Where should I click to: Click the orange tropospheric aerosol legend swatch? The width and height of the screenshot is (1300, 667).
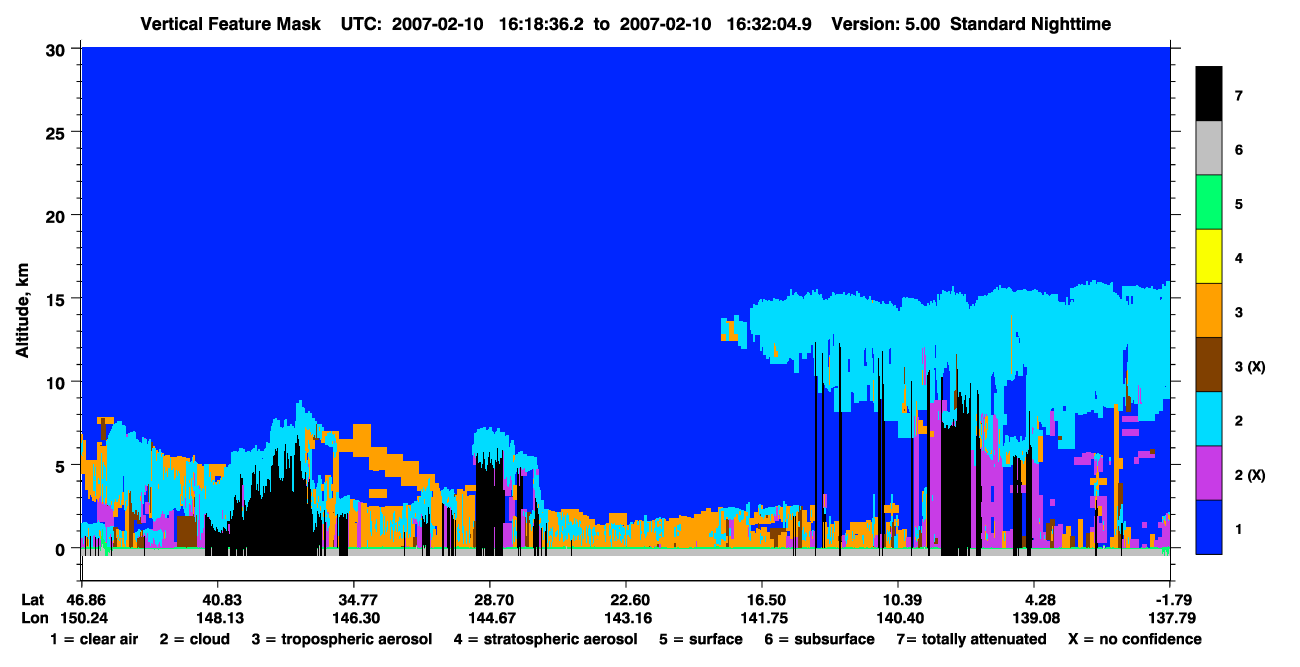point(1209,310)
